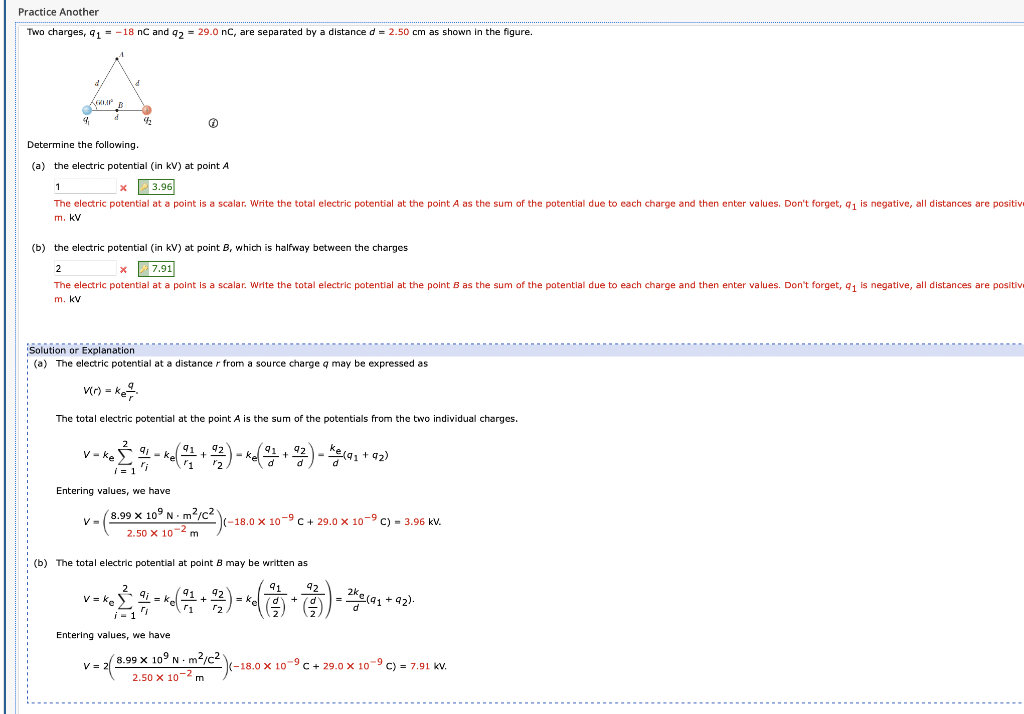The height and width of the screenshot is (714, 1024).
Task: Click answer field for part (b)
Action: pyautogui.click(x=85, y=268)
